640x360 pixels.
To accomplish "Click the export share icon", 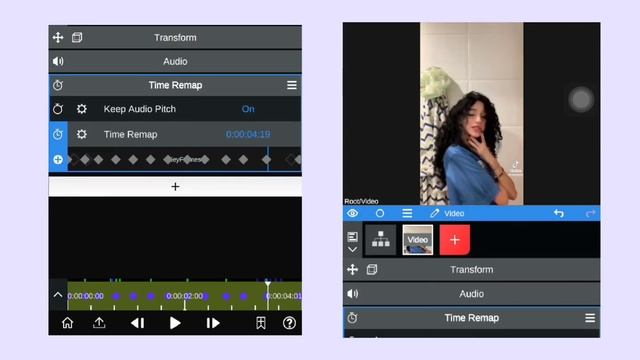I will (99, 323).
